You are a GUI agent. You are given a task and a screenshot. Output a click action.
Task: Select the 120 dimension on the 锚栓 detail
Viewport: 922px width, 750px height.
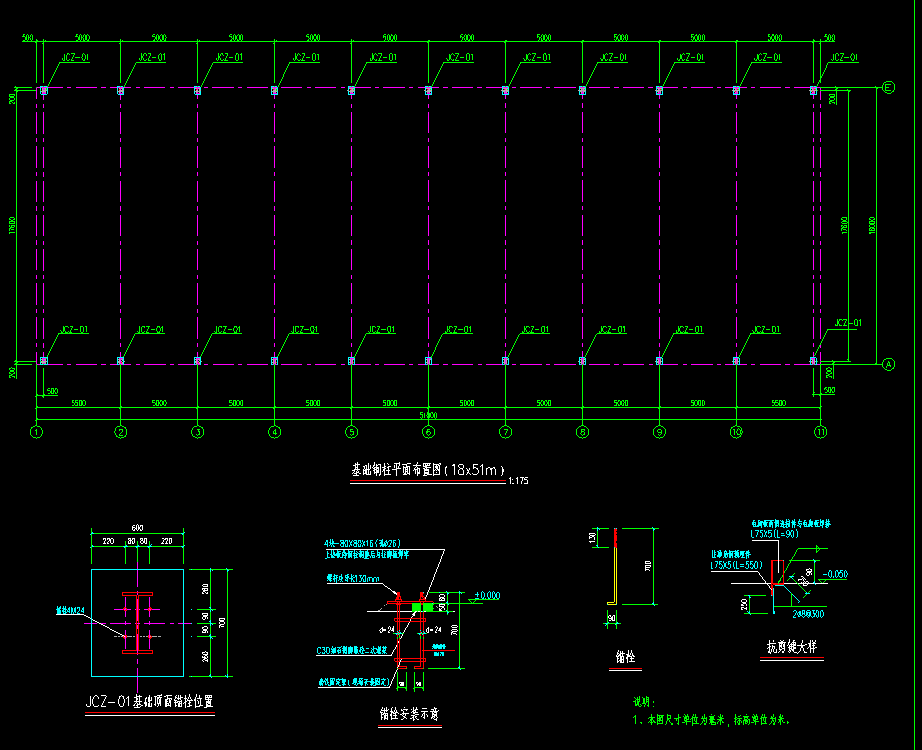point(593,537)
